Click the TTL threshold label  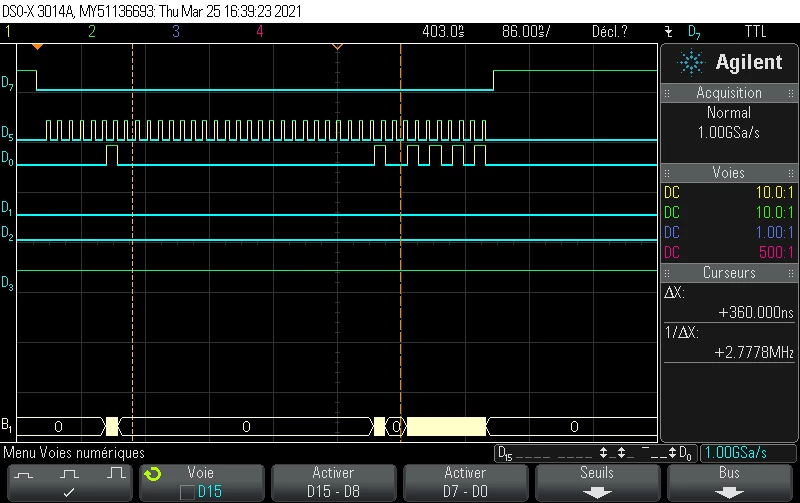755,32
